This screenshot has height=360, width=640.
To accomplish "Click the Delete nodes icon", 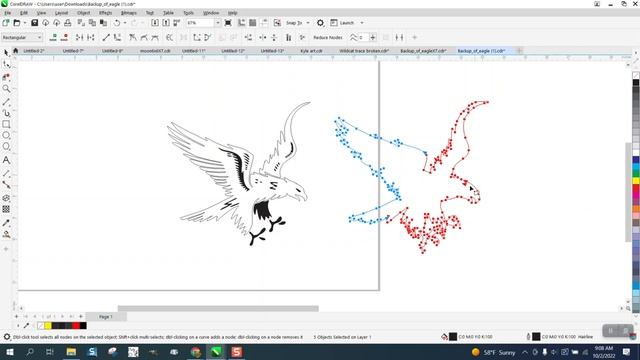I will (64, 38).
